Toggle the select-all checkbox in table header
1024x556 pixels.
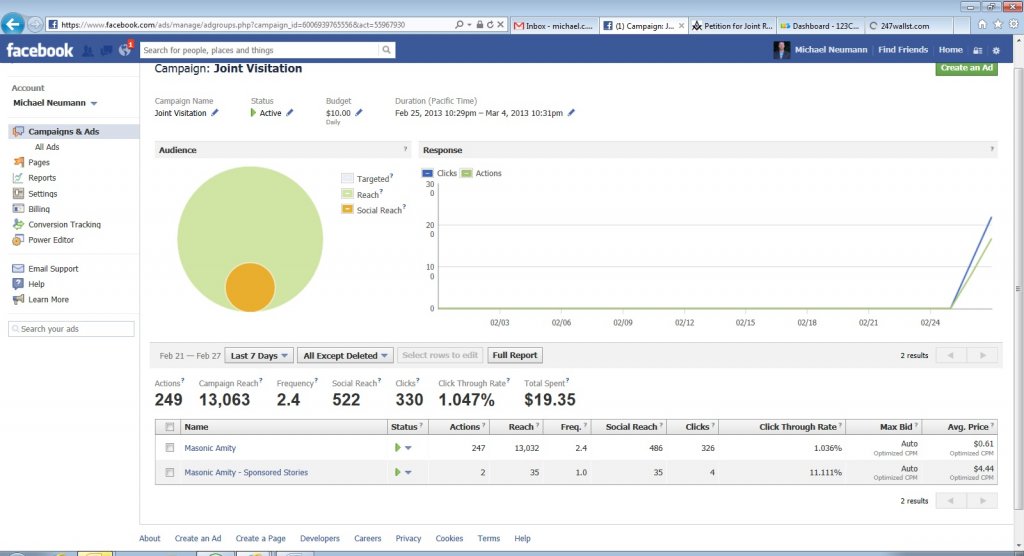(x=170, y=427)
